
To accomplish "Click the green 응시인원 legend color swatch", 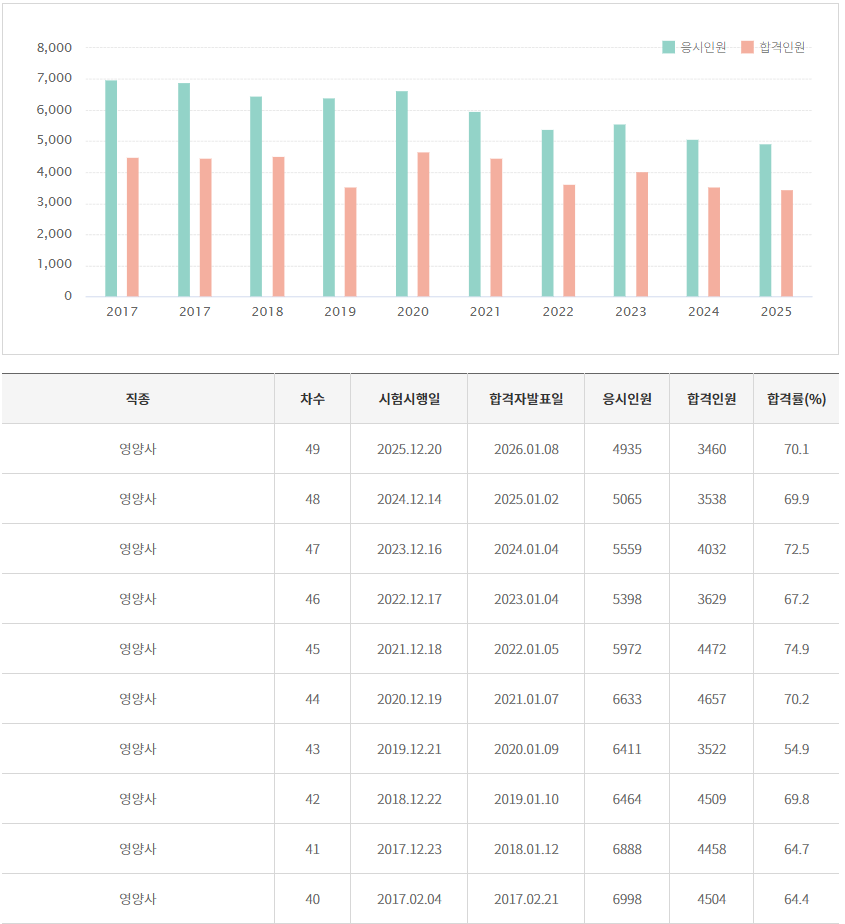I will 668,47.
